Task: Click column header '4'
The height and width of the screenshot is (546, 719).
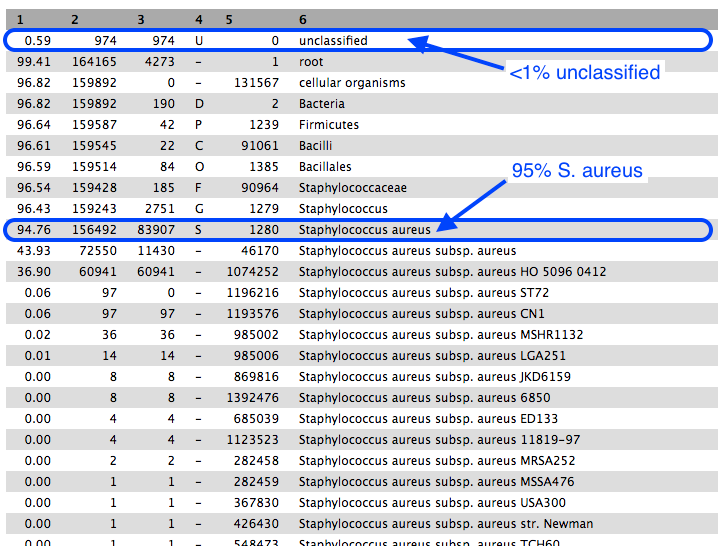Action: click(x=199, y=20)
